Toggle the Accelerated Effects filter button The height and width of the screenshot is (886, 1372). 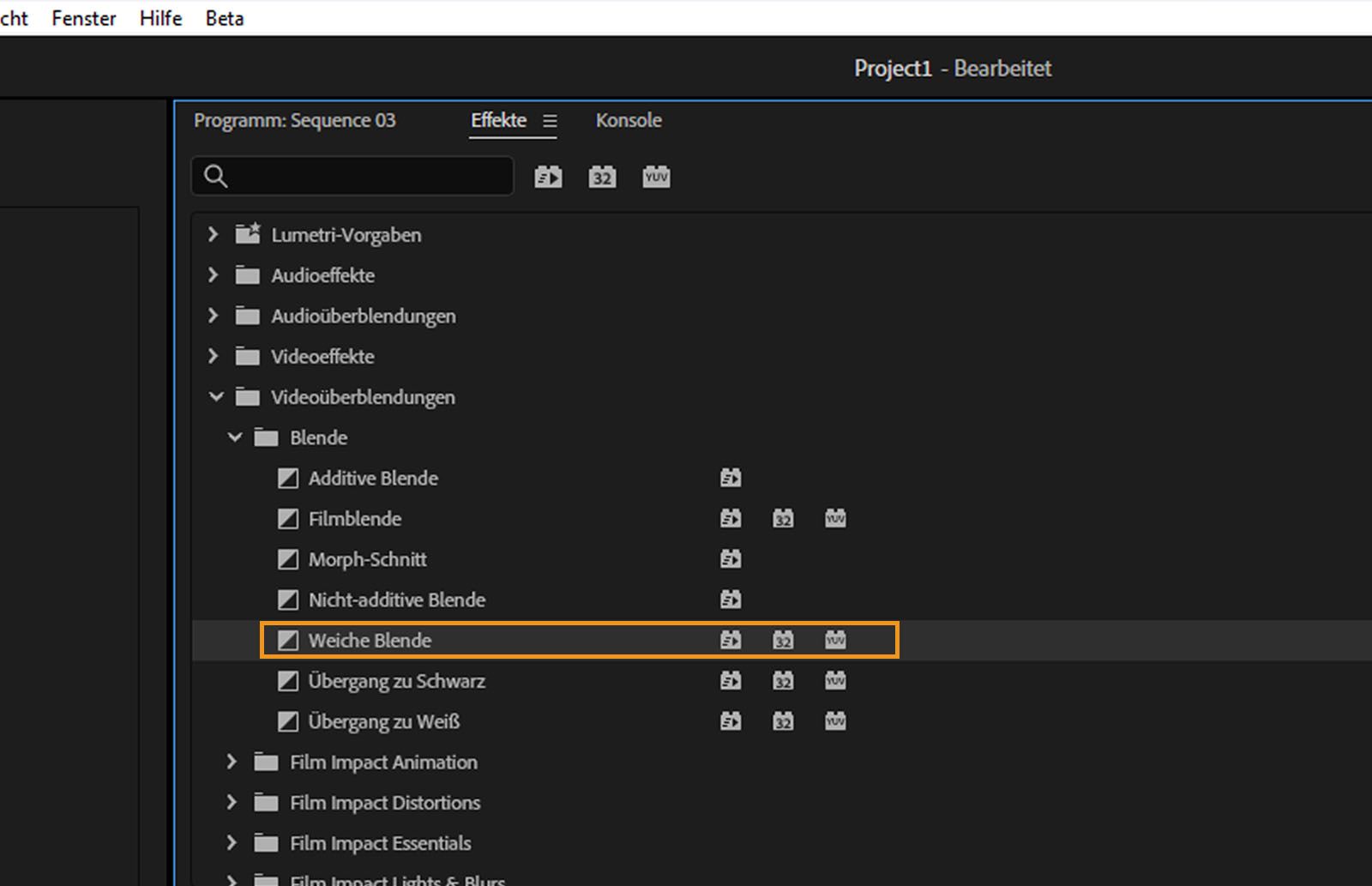pos(548,178)
